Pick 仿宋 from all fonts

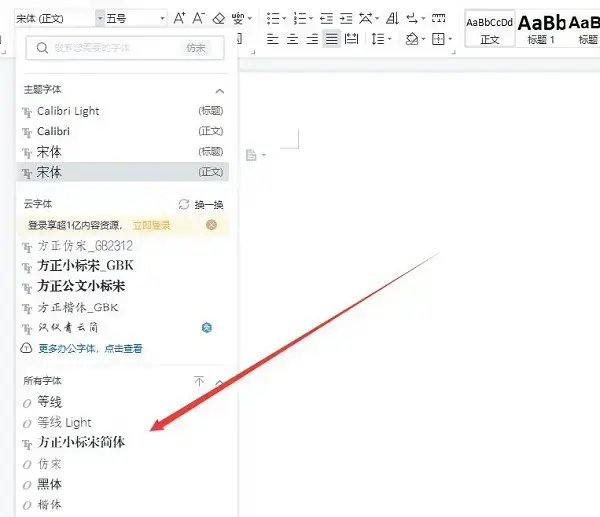(123, 464)
